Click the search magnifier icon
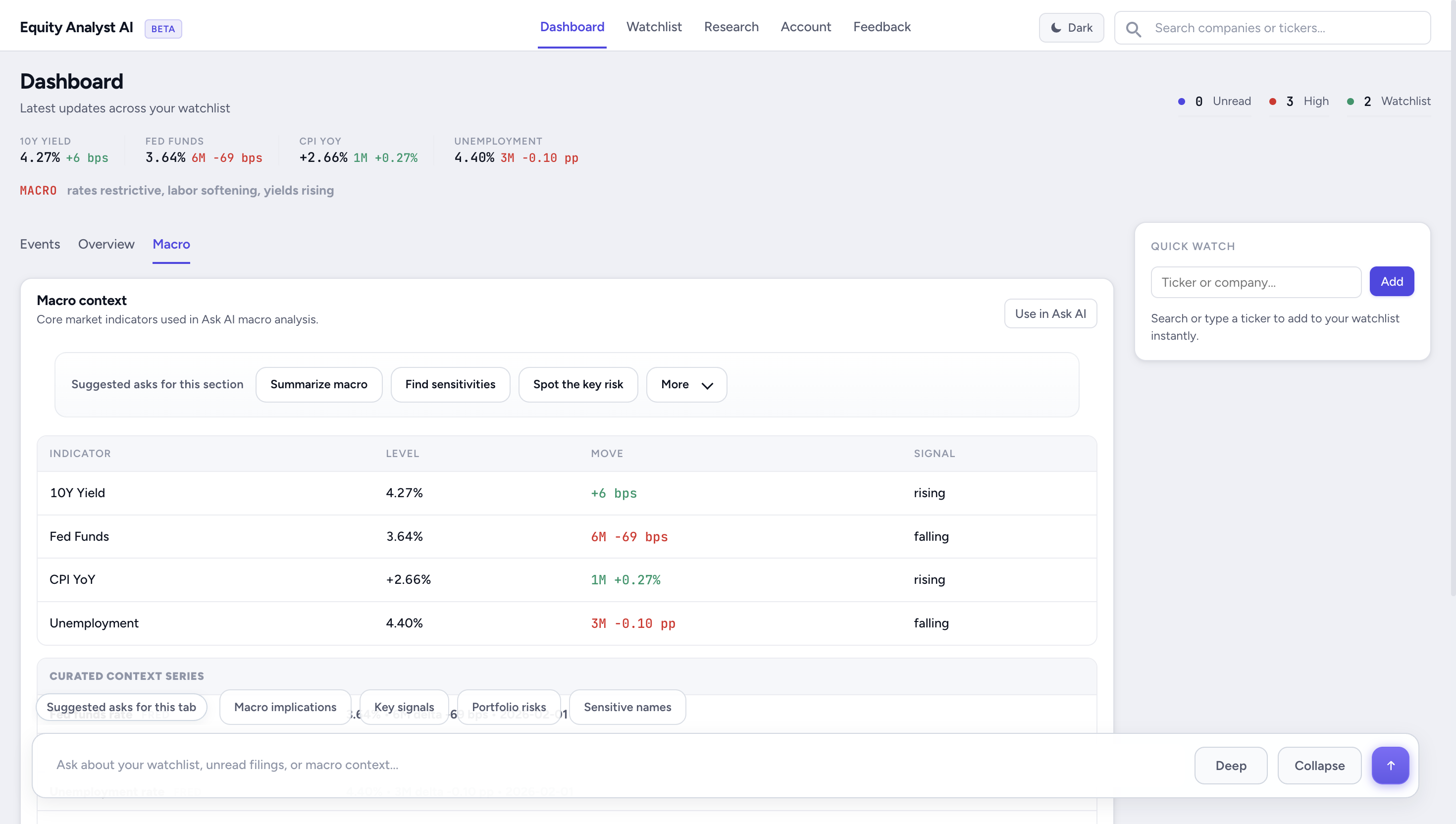 (x=1134, y=28)
